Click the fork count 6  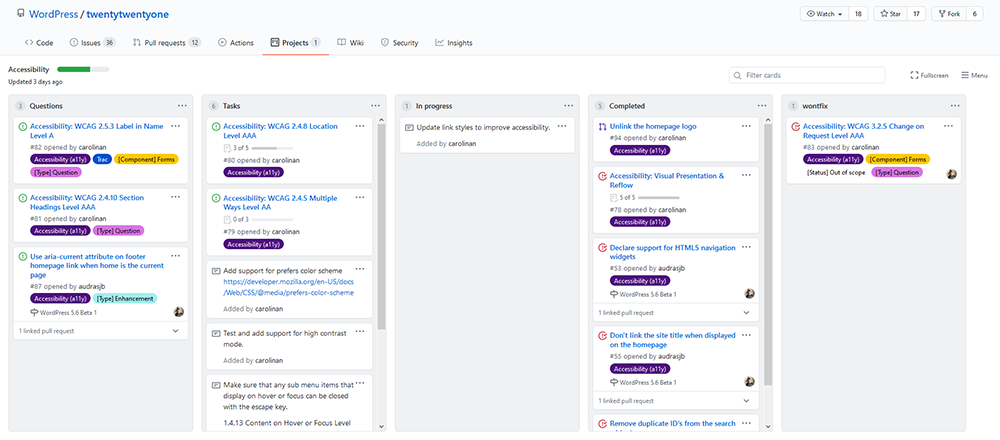coord(974,14)
